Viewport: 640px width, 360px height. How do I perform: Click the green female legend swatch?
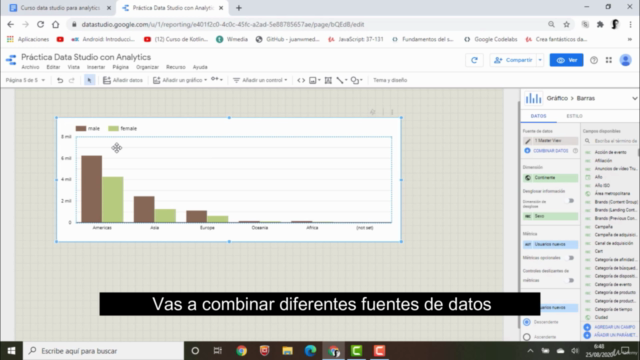tap(113, 129)
